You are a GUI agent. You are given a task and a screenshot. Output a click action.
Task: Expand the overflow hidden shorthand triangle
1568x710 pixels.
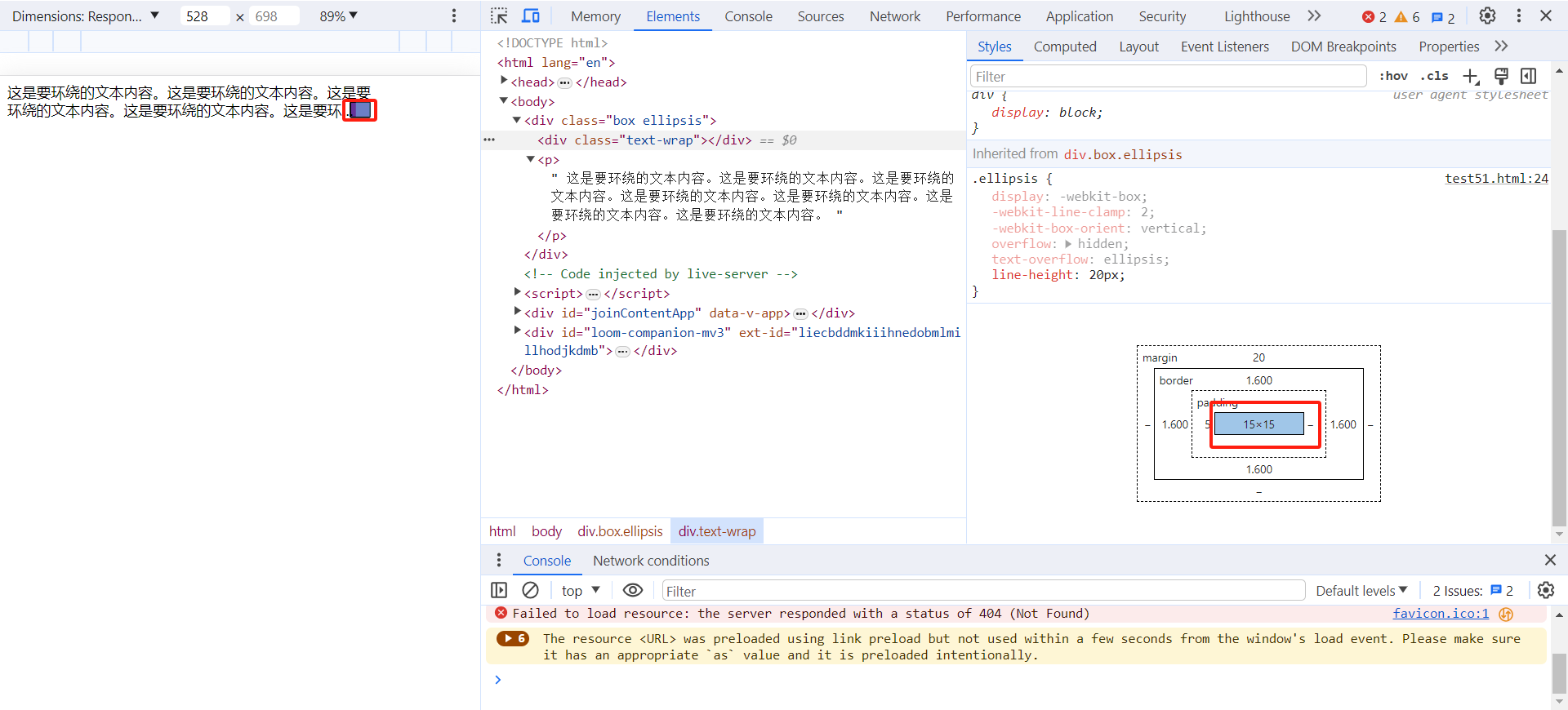pyautogui.click(x=1068, y=244)
